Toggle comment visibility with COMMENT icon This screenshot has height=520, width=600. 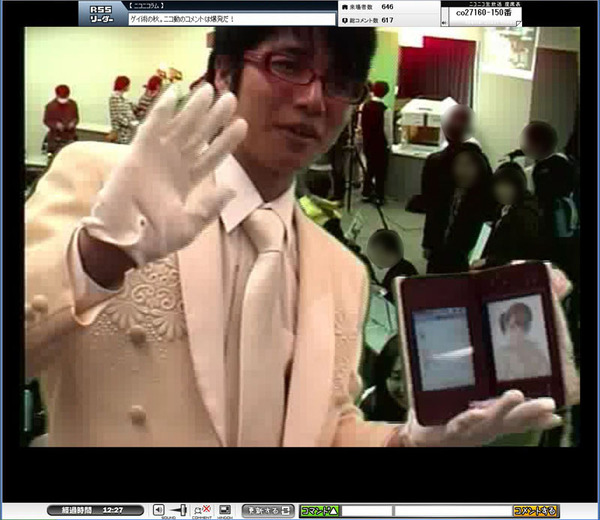click(203, 510)
